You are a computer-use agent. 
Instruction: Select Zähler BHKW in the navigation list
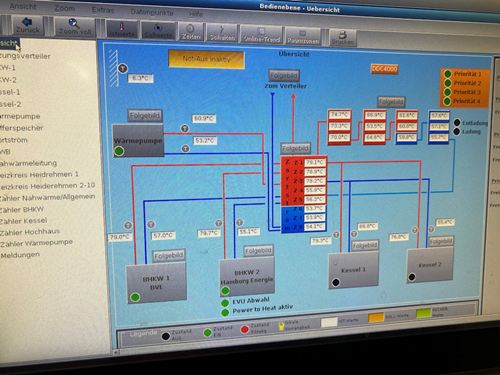point(22,209)
